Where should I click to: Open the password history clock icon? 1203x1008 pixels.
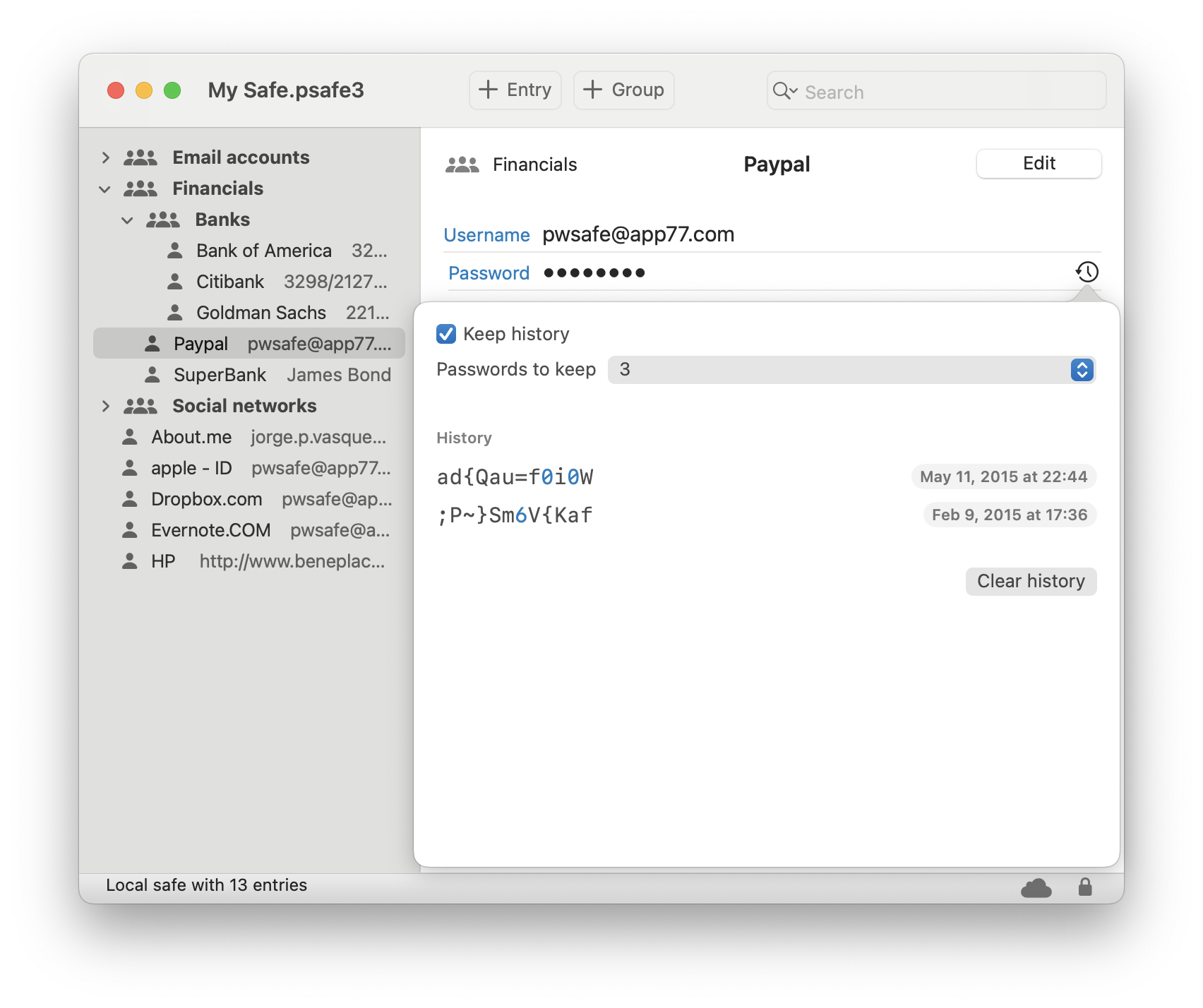1087,272
